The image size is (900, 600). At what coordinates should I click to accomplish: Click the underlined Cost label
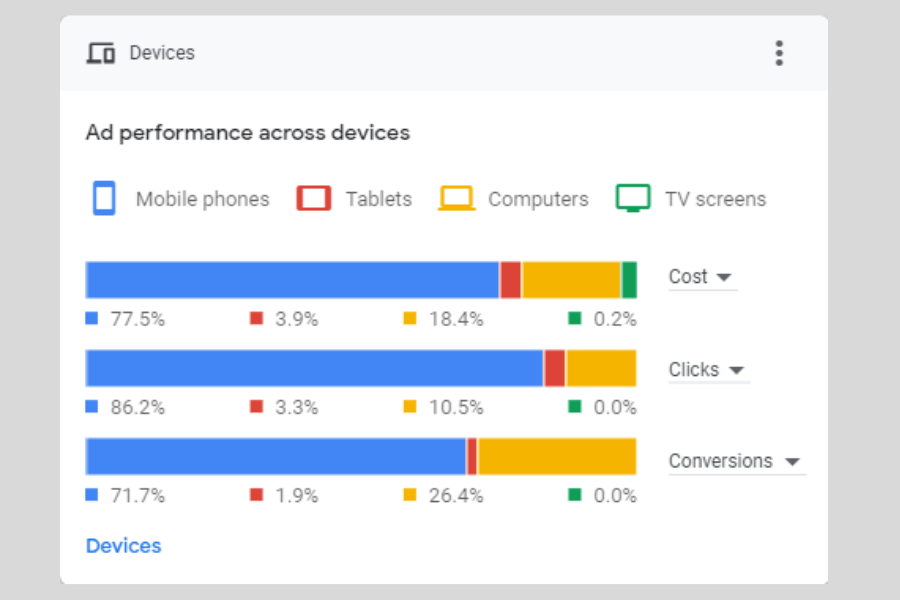coord(686,276)
